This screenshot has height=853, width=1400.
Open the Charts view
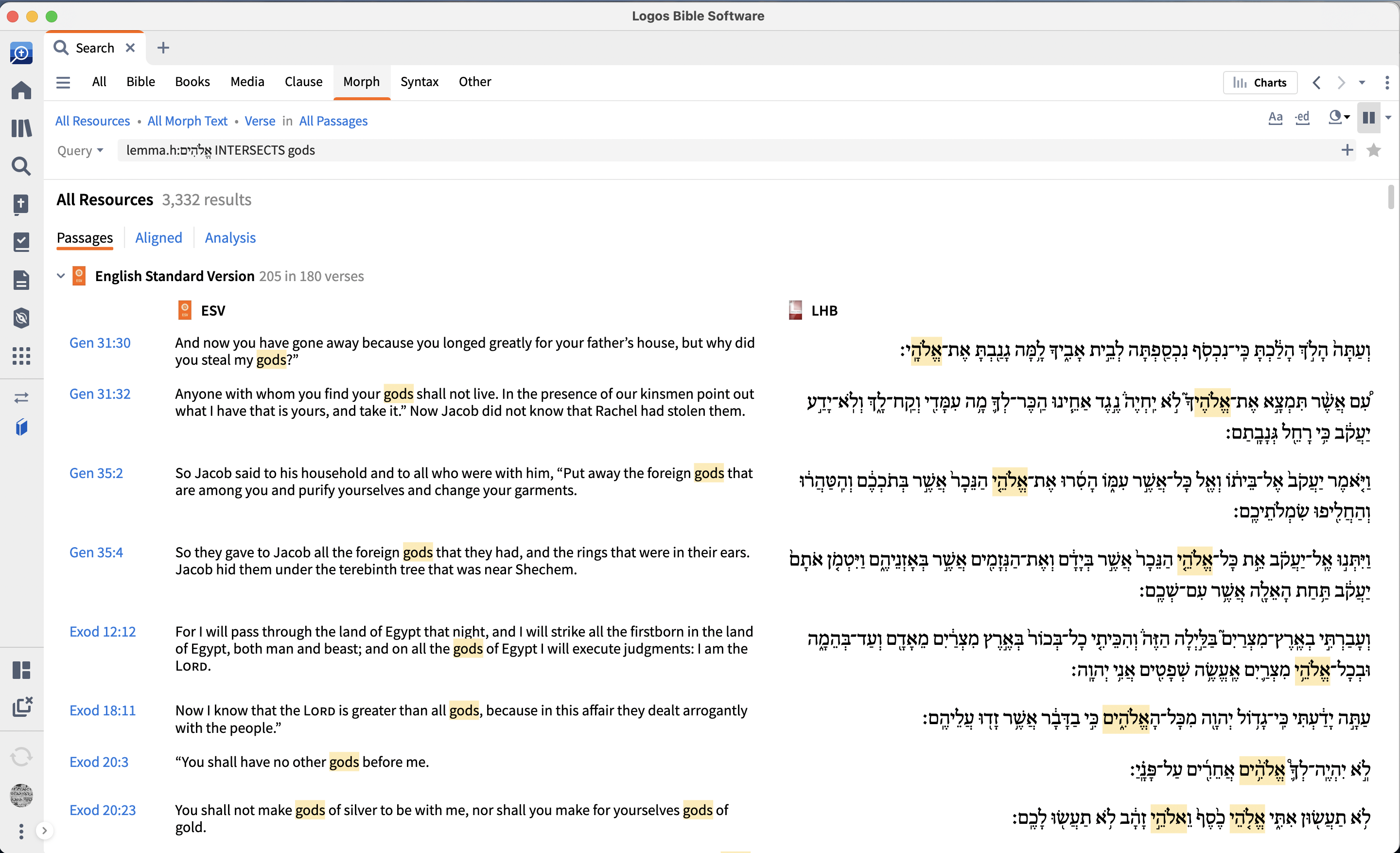(x=1260, y=82)
